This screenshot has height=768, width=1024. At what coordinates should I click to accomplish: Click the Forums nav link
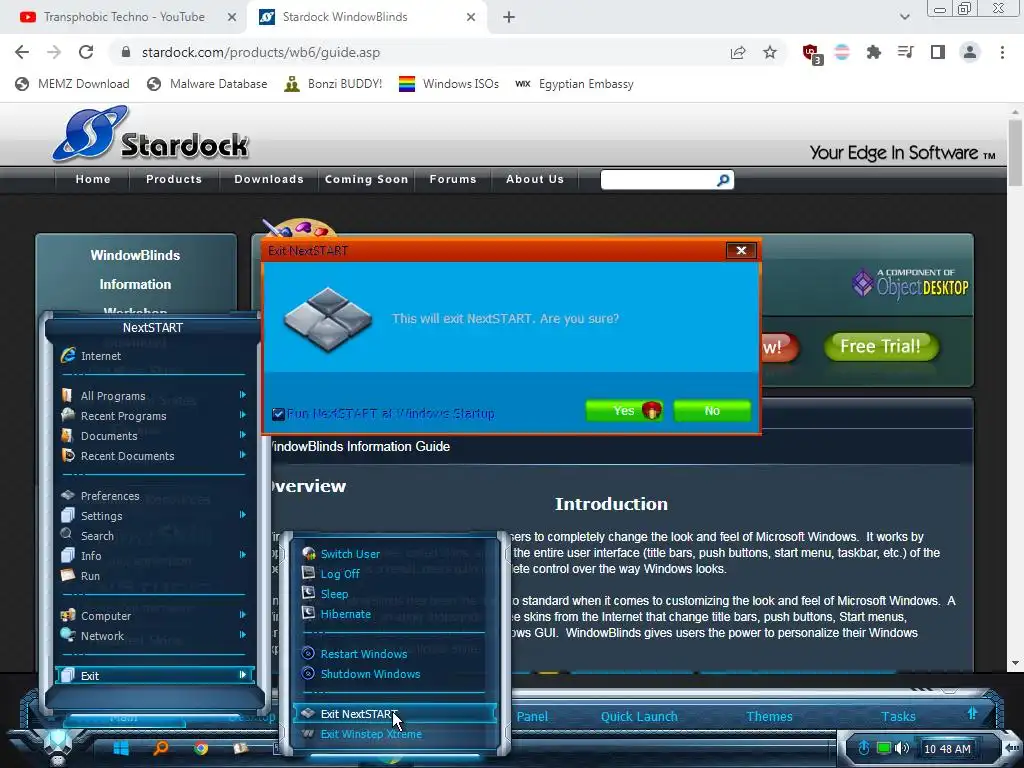(453, 179)
